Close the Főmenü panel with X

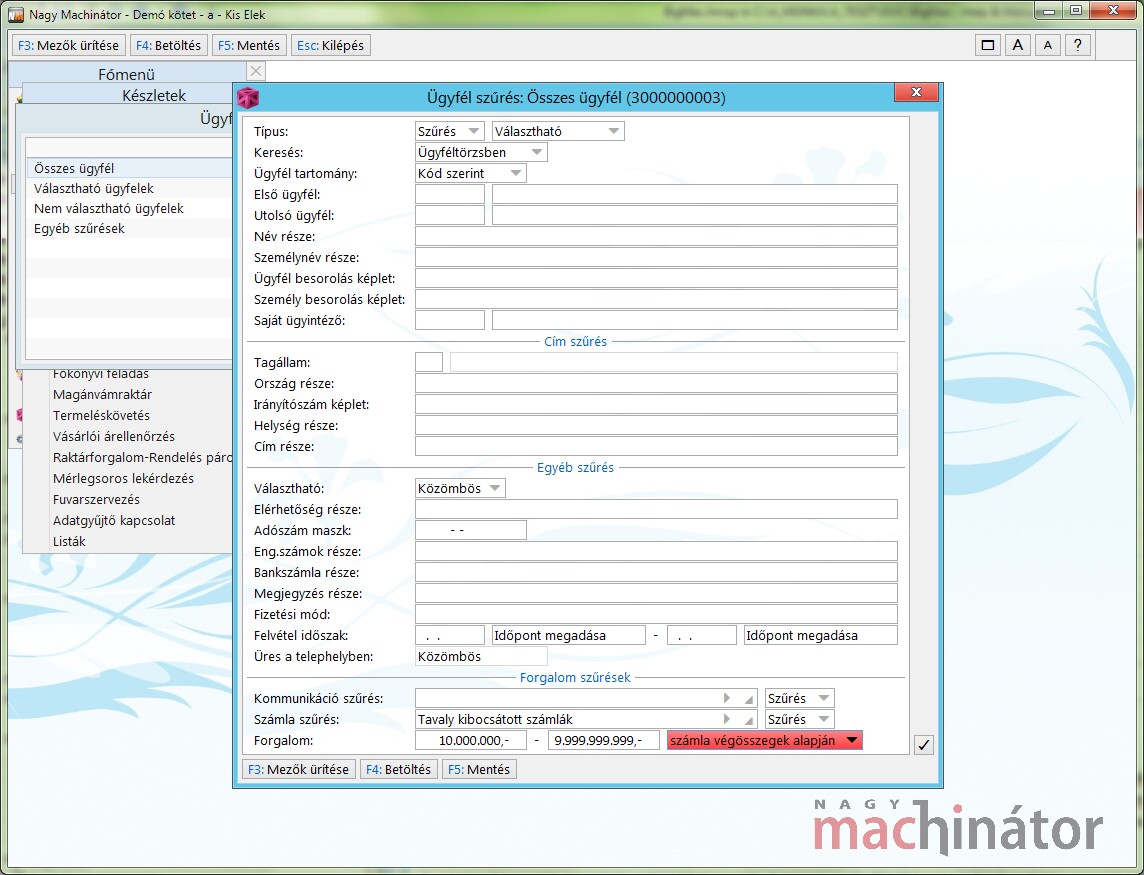pos(256,71)
